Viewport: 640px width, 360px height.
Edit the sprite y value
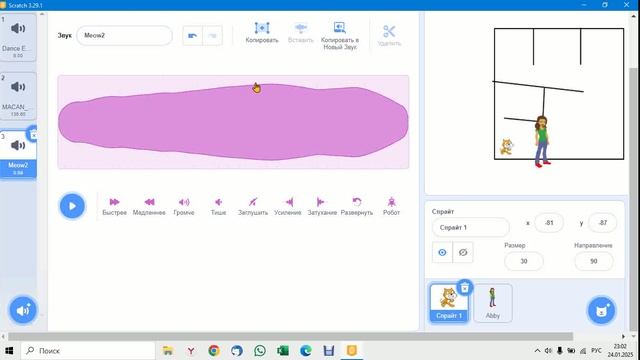[602, 223]
